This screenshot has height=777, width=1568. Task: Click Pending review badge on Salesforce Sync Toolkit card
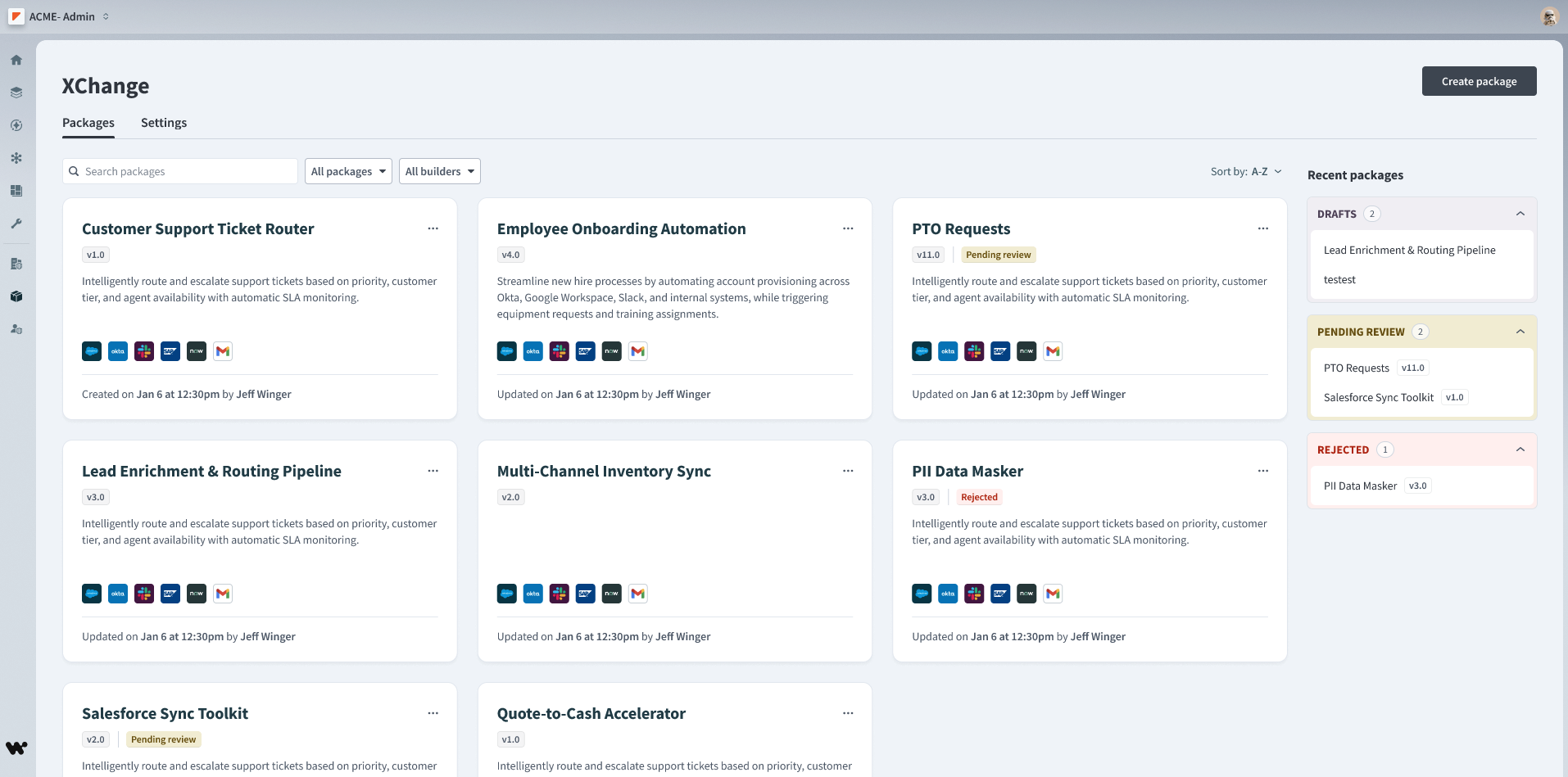point(163,739)
